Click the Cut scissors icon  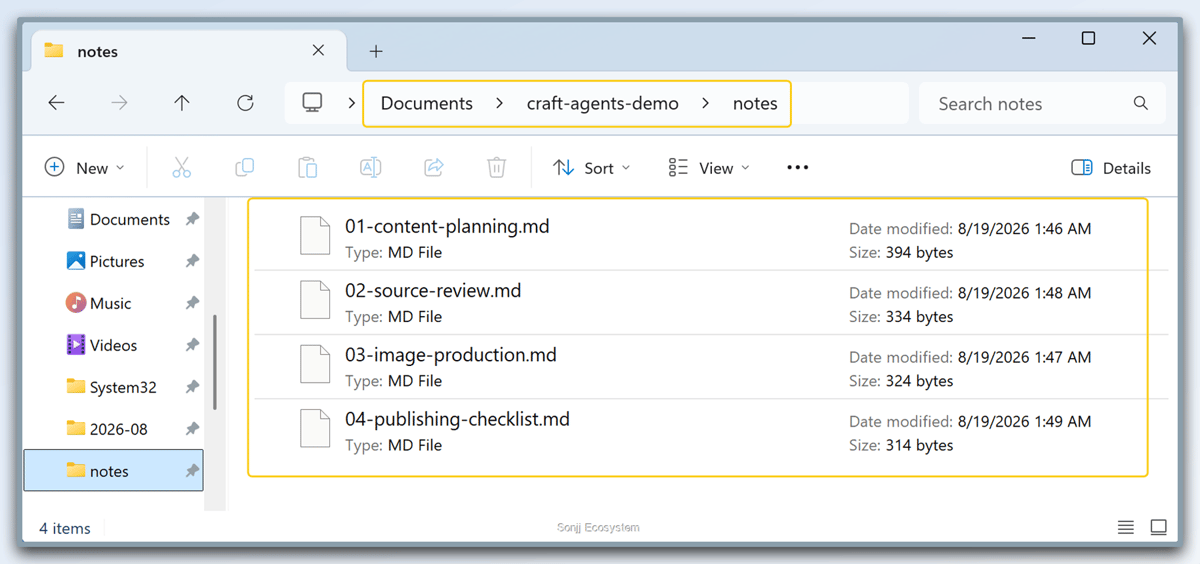(181, 168)
